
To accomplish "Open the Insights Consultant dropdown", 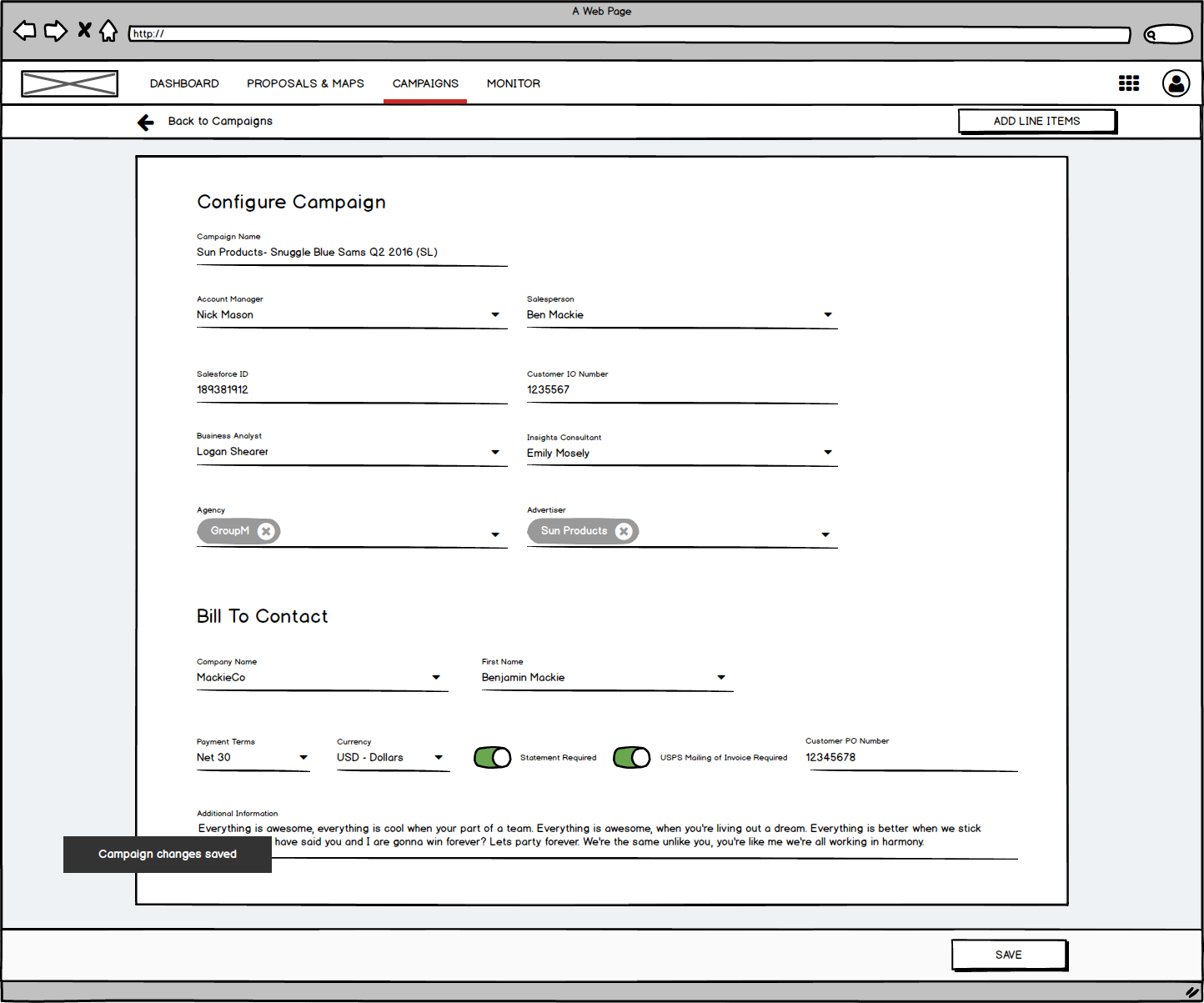I will (828, 453).
